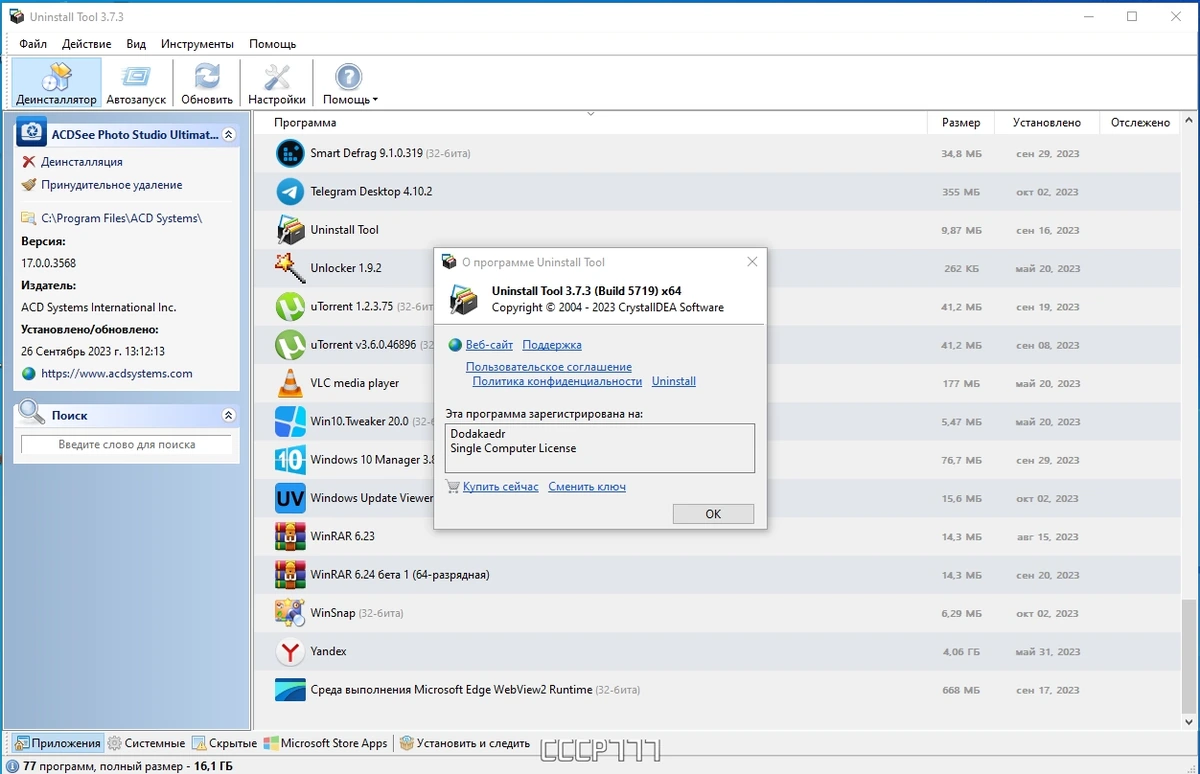
Task: Switch to the Microsoft Store Apps tab
Action: (x=326, y=743)
